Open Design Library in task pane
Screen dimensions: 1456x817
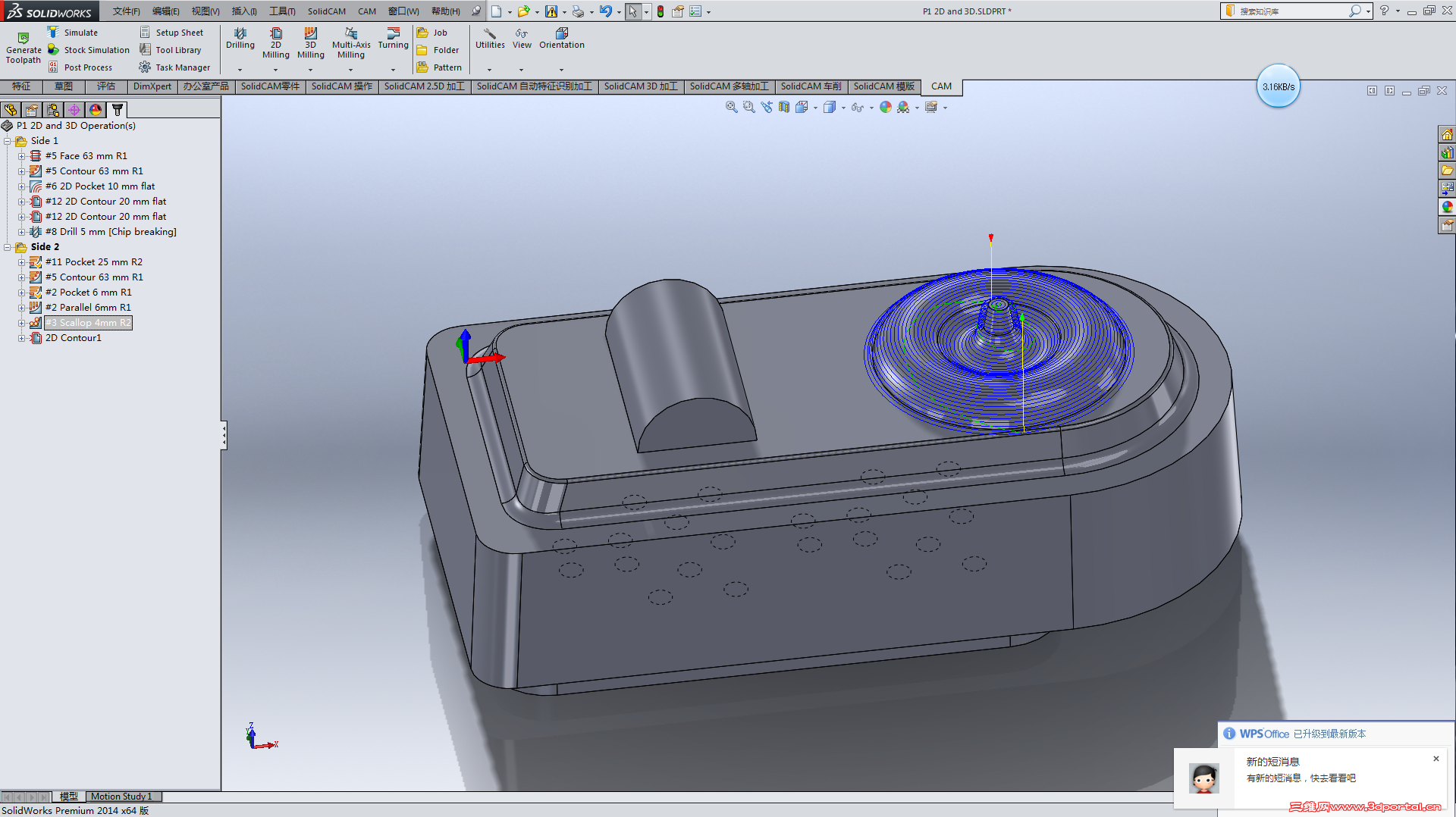coord(1447,152)
